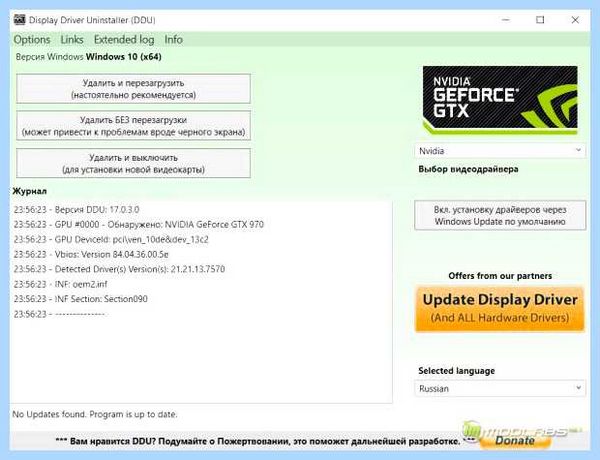Image resolution: width=600 pixels, height=460 pixels.
Task: Click the 'Журнал' log heading
Action: [x=30, y=191]
